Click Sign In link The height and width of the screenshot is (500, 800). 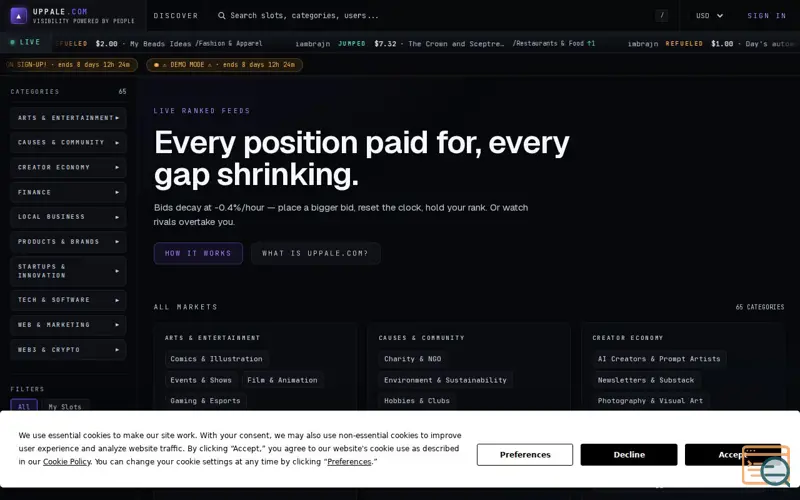(766, 16)
